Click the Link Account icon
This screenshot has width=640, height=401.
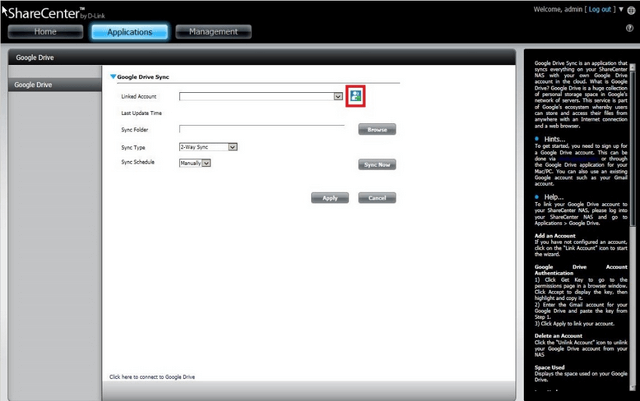click(x=356, y=96)
